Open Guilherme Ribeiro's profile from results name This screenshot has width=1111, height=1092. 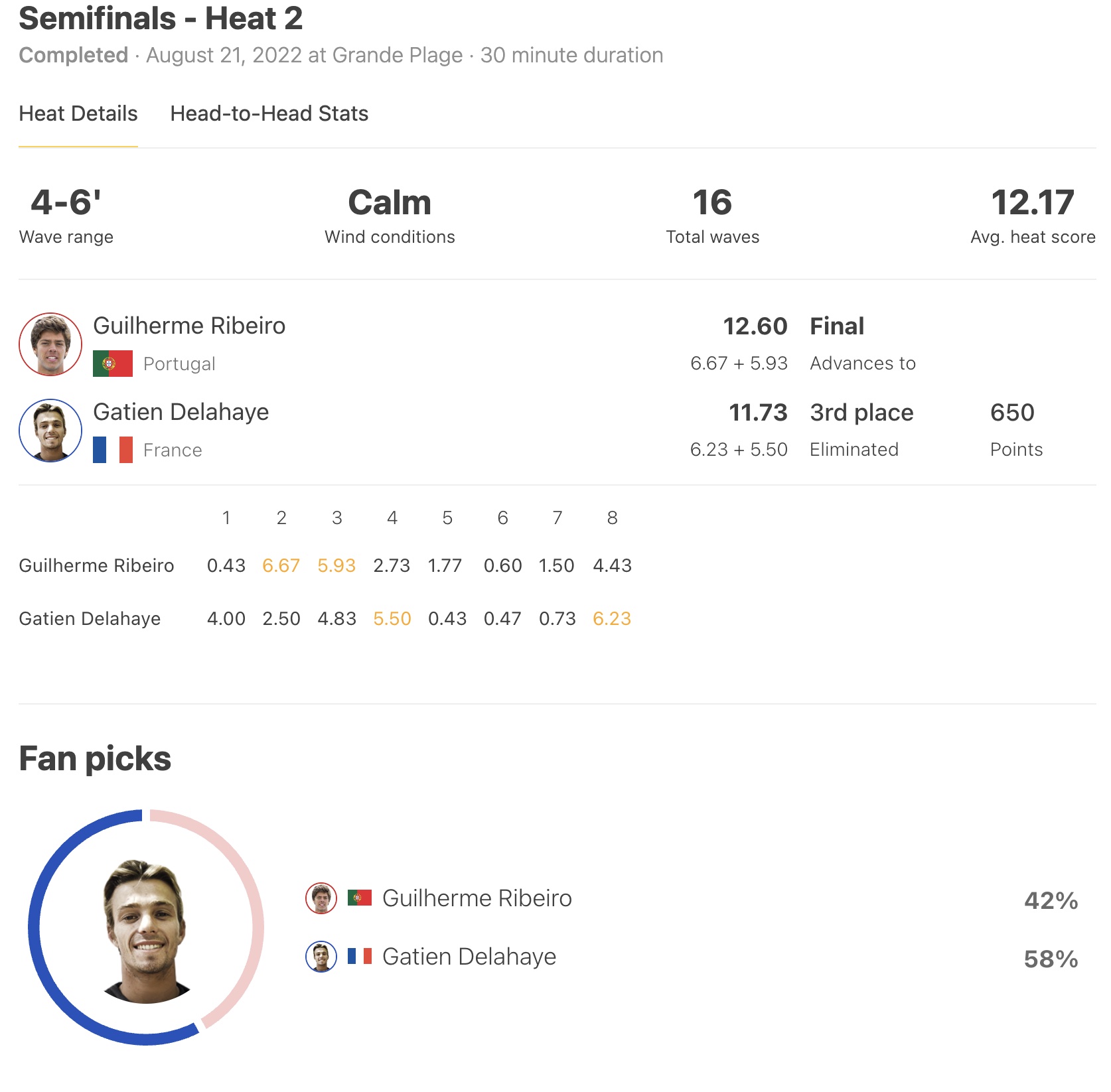coord(189,326)
